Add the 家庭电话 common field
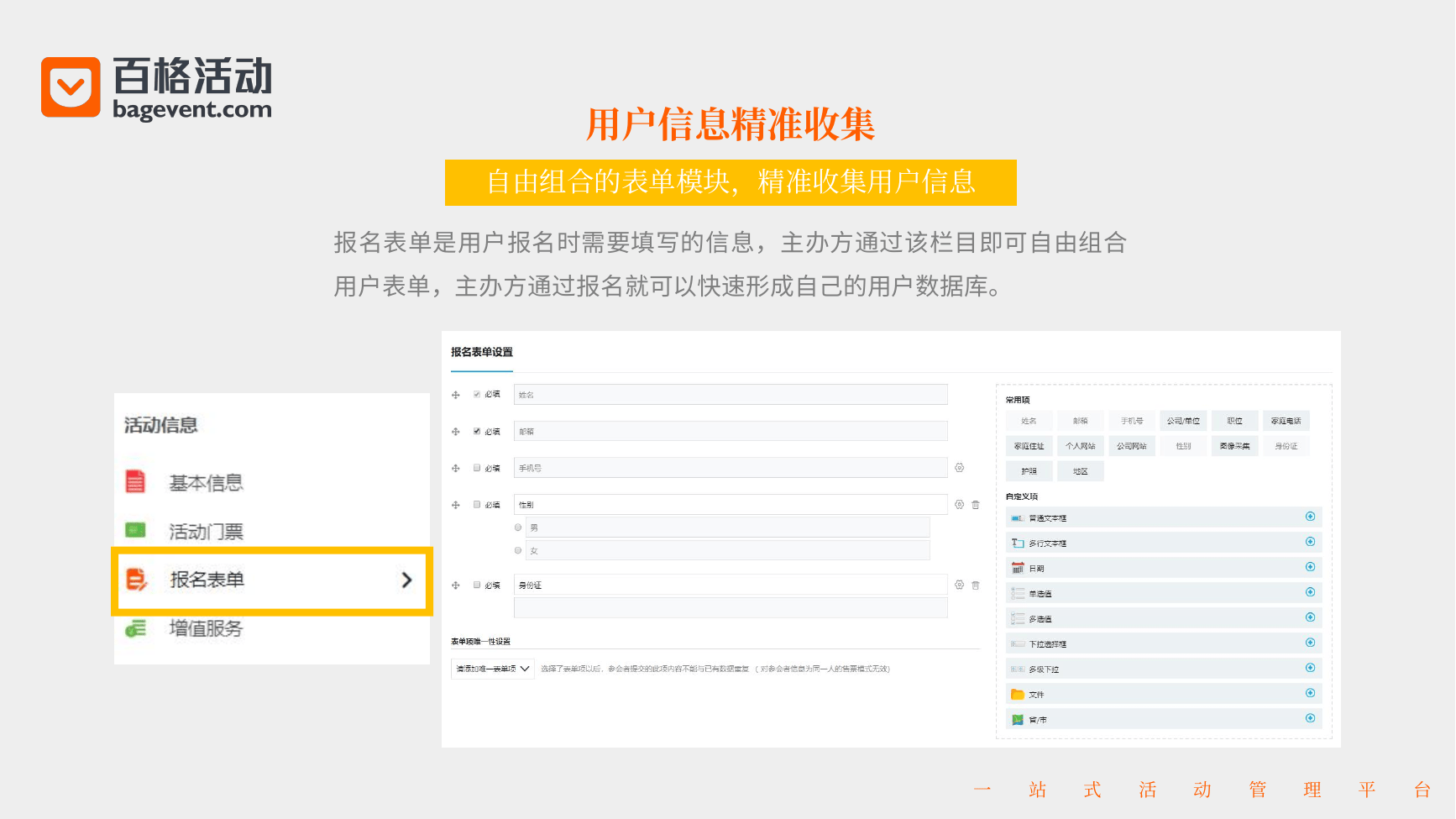Image resolution: width=1456 pixels, height=819 pixels. [1286, 421]
